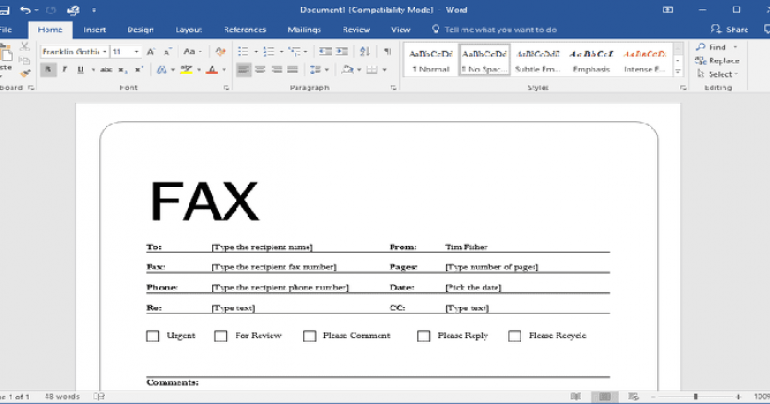
Task: Sort the selected text
Action: point(364,52)
